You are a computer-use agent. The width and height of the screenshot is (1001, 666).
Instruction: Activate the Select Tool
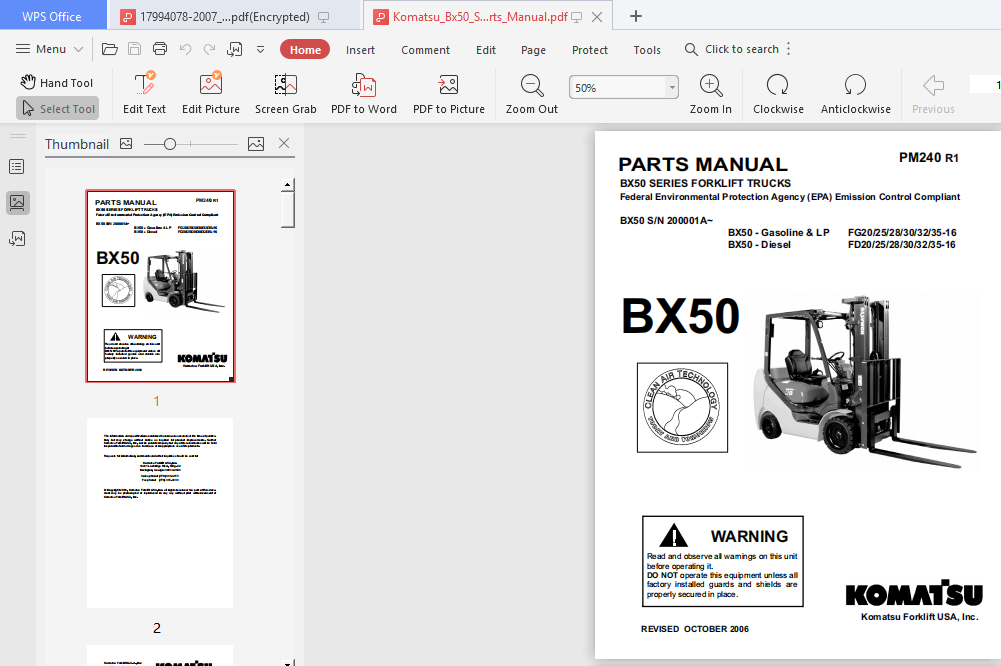point(58,109)
